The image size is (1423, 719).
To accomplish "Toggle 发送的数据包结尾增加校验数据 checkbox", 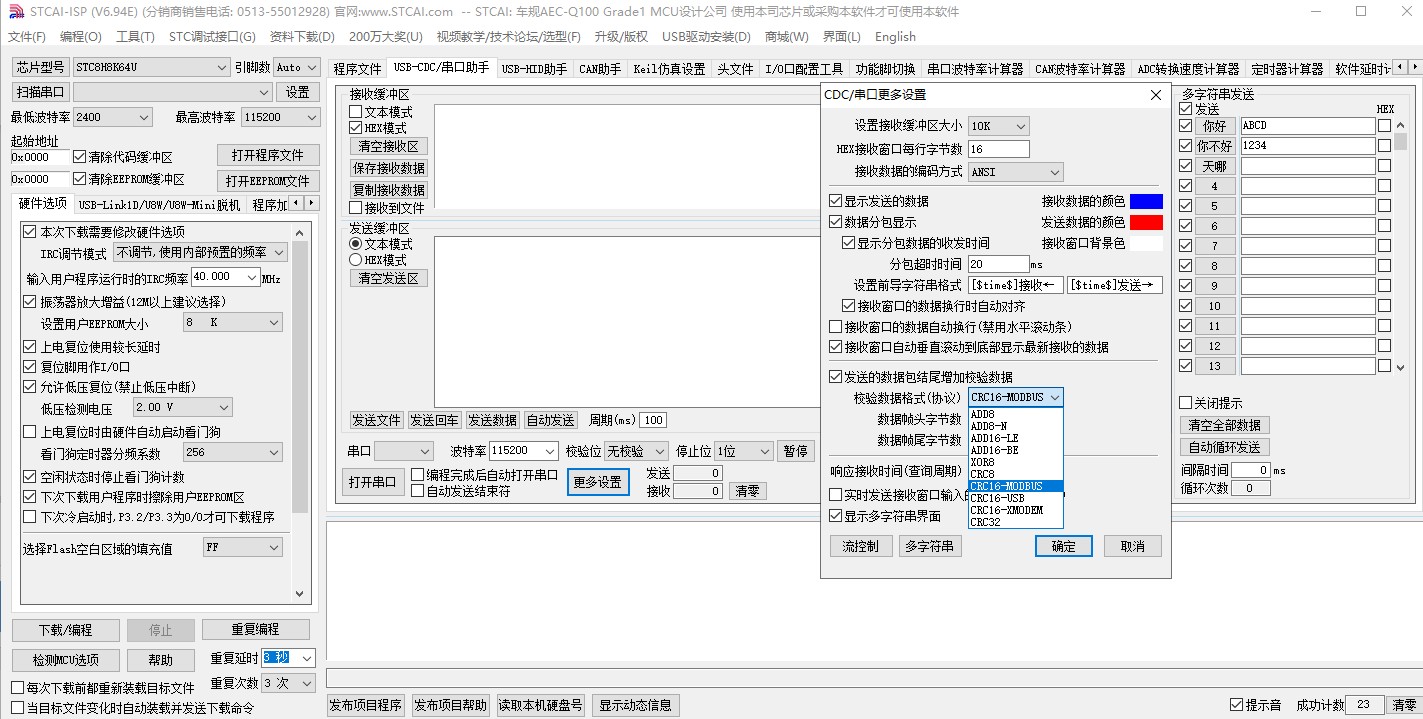I will [836, 377].
